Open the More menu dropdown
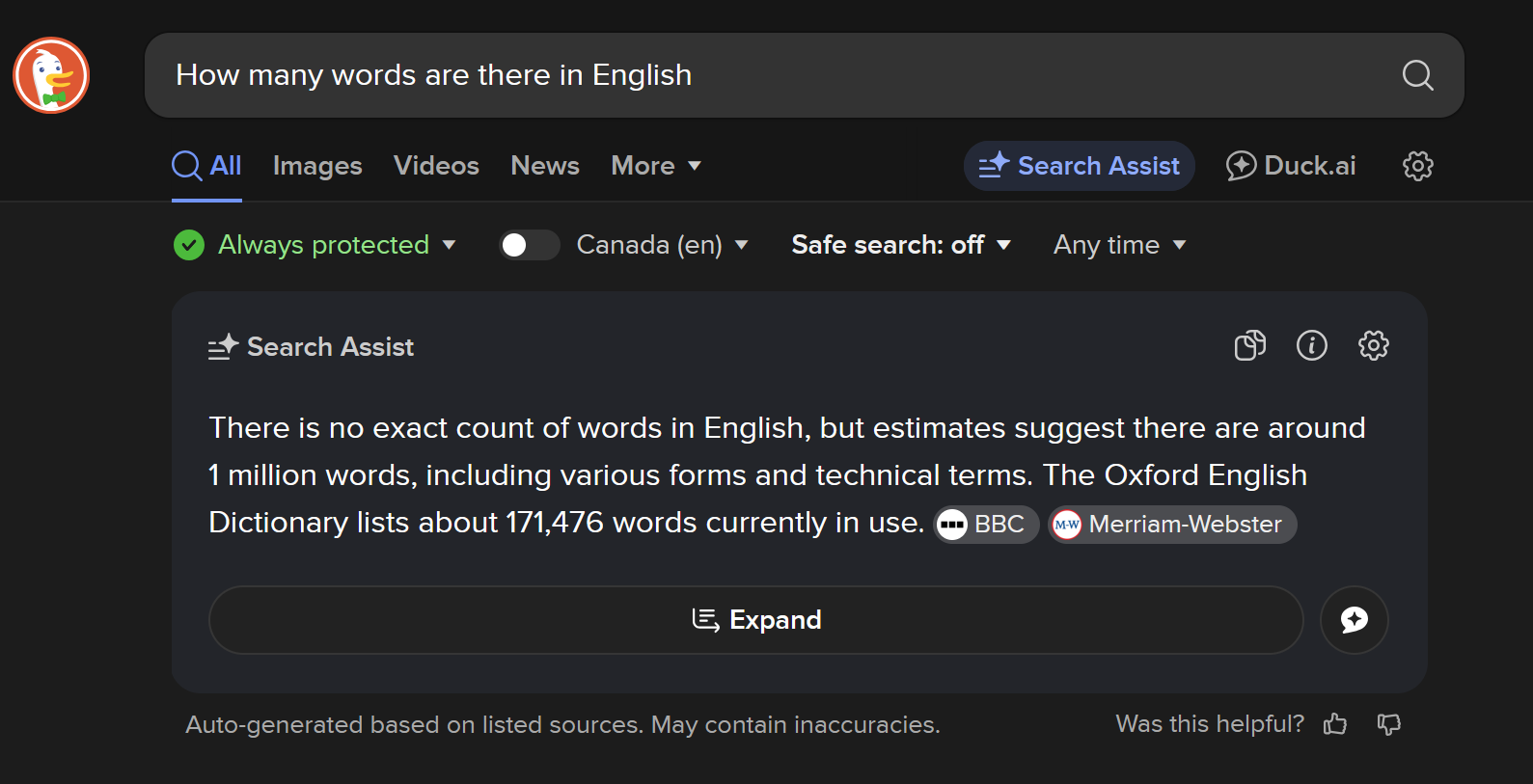The height and width of the screenshot is (784, 1533). 656,166
